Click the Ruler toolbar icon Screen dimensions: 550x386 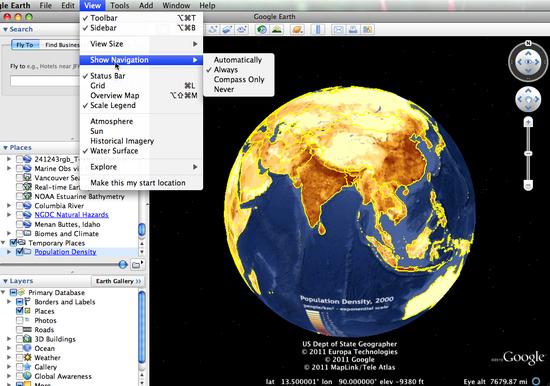(318, 29)
